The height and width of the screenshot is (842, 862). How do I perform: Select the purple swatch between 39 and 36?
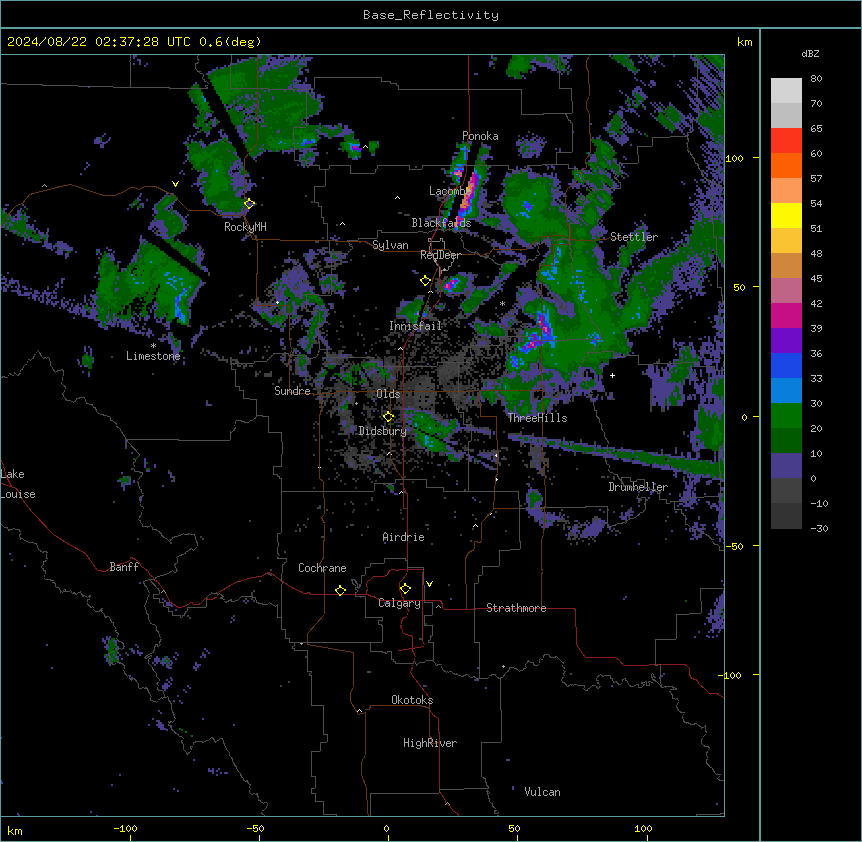point(786,341)
